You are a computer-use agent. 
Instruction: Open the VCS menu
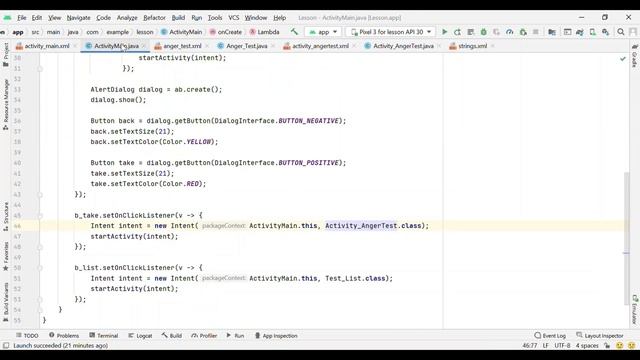(233, 18)
